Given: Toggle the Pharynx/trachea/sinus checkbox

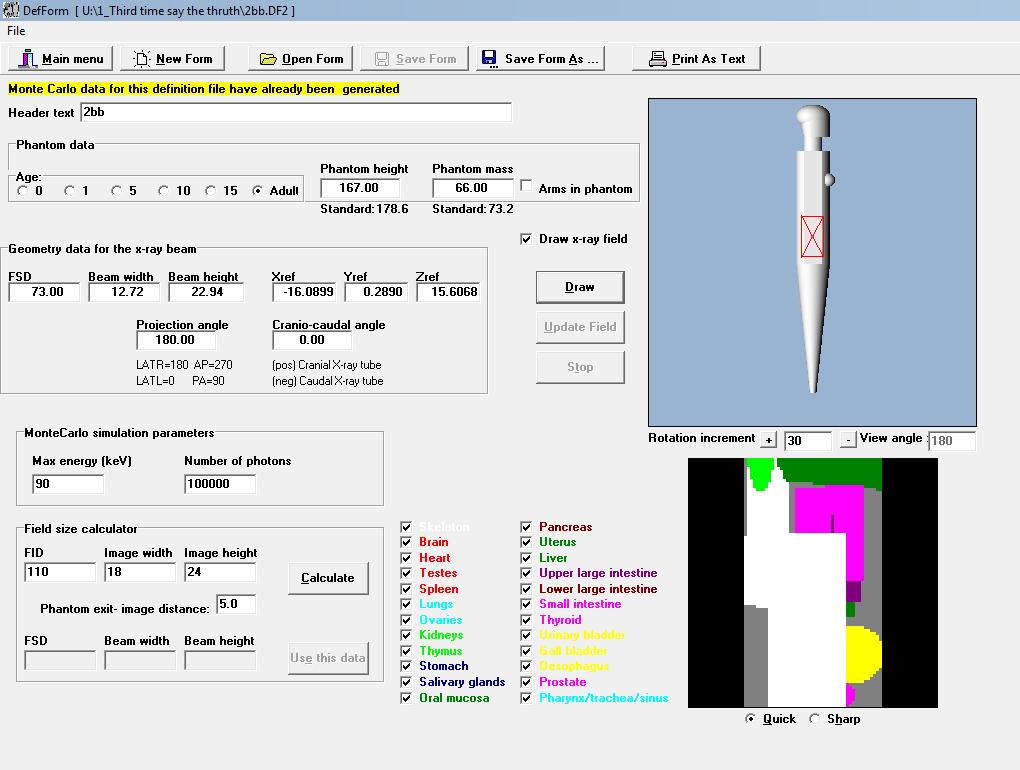Looking at the screenshot, I should [526, 698].
